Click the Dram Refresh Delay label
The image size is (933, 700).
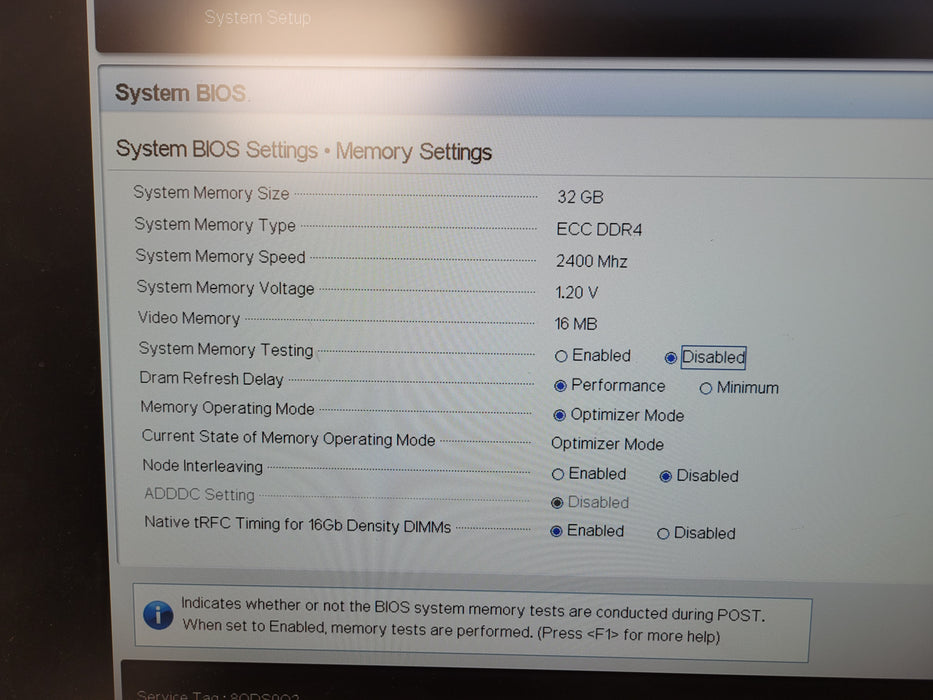(211, 379)
